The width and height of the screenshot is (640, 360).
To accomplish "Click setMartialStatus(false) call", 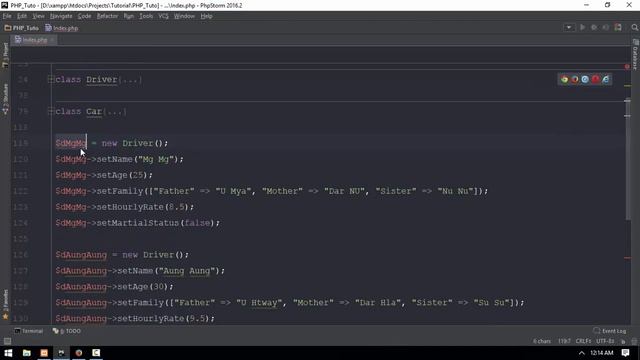I will coord(156,223).
